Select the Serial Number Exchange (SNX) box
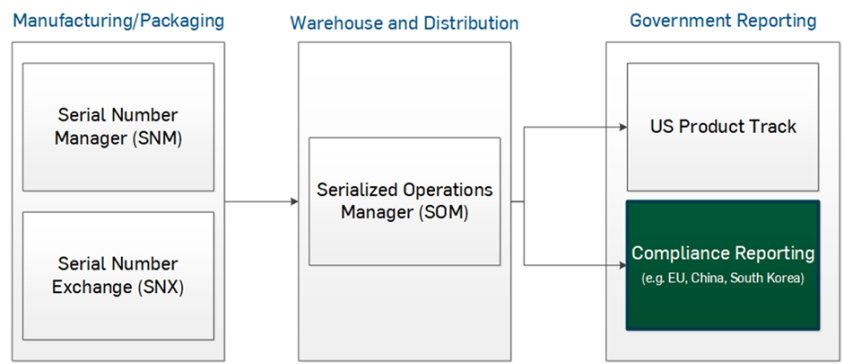This screenshot has height=364, width=844. pyautogui.click(x=118, y=276)
